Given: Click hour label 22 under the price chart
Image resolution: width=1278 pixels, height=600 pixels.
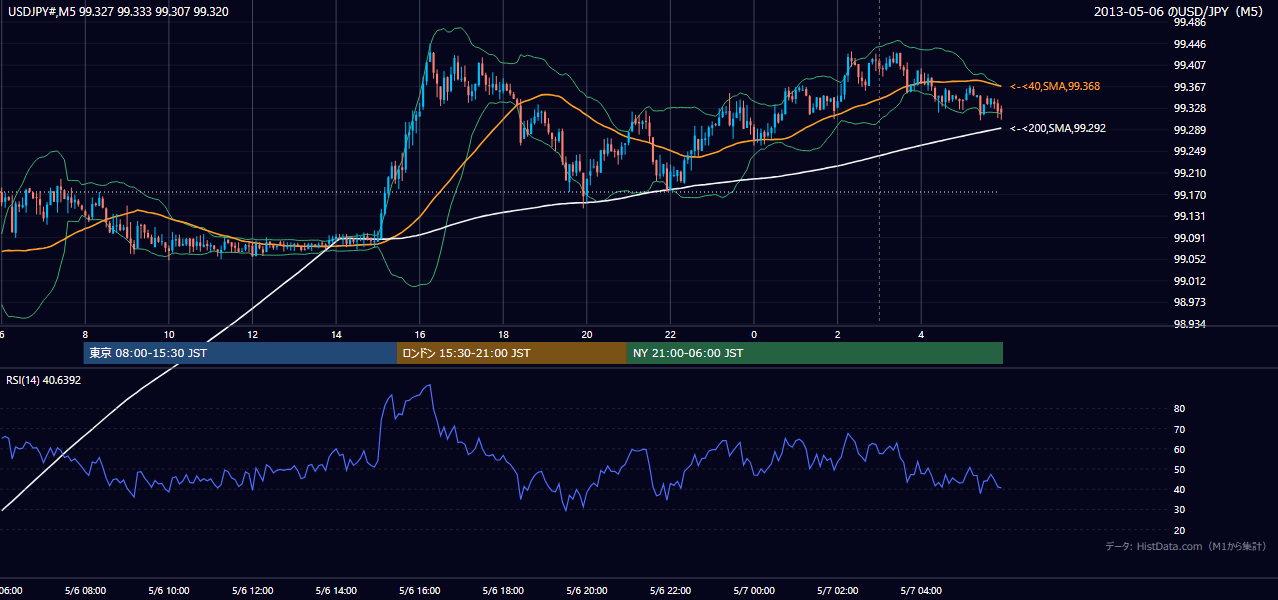Looking at the screenshot, I should [670, 335].
